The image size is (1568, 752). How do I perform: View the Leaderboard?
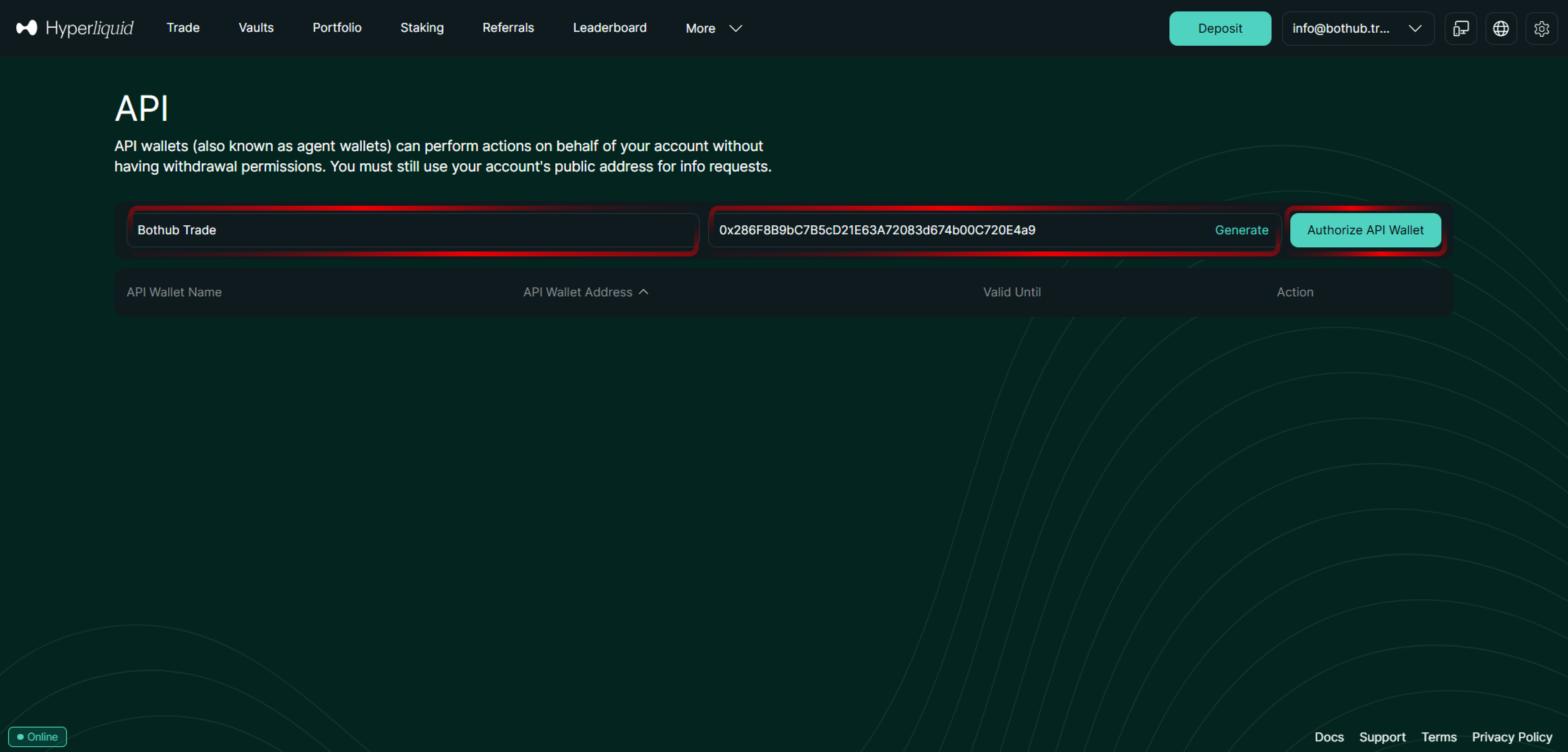click(x=609, y=28)
